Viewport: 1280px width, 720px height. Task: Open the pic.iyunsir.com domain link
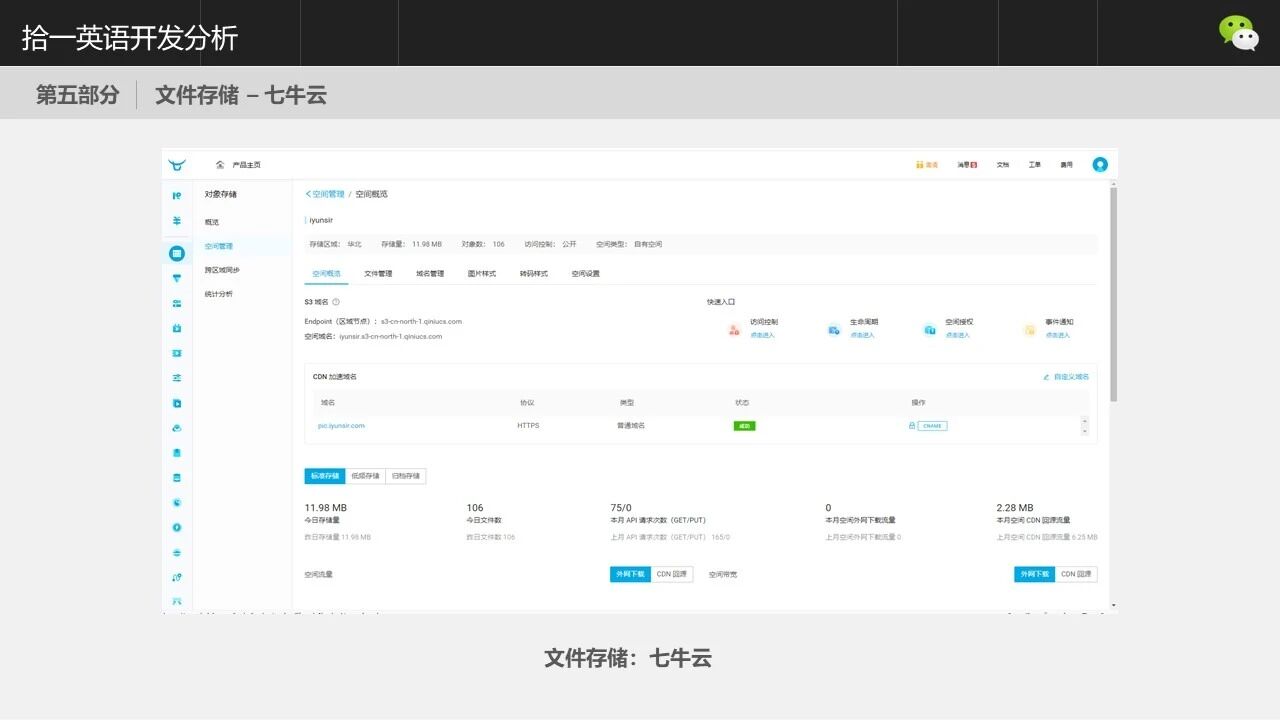point(342,426)
